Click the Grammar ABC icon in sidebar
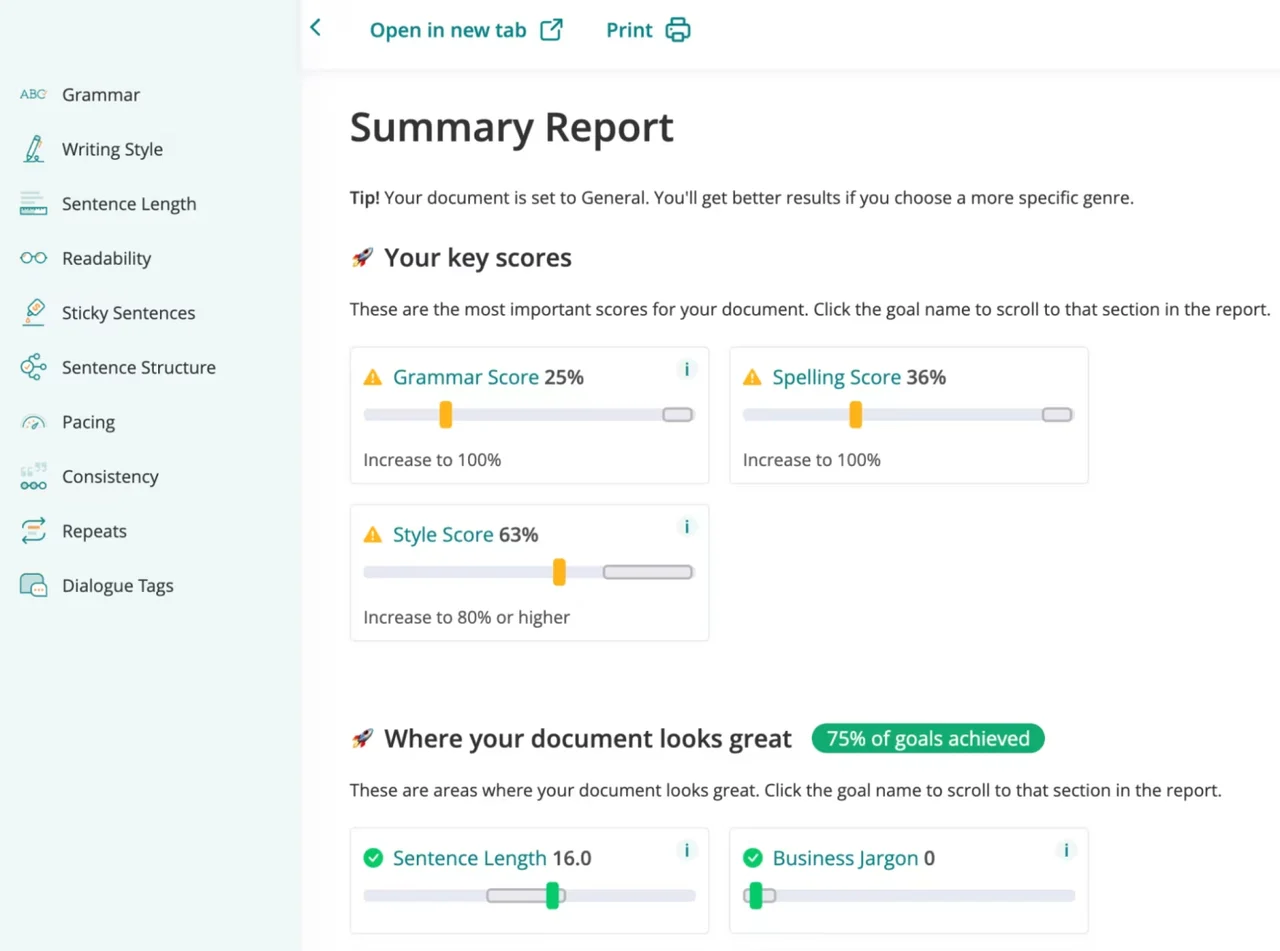 tap(33, 94)
